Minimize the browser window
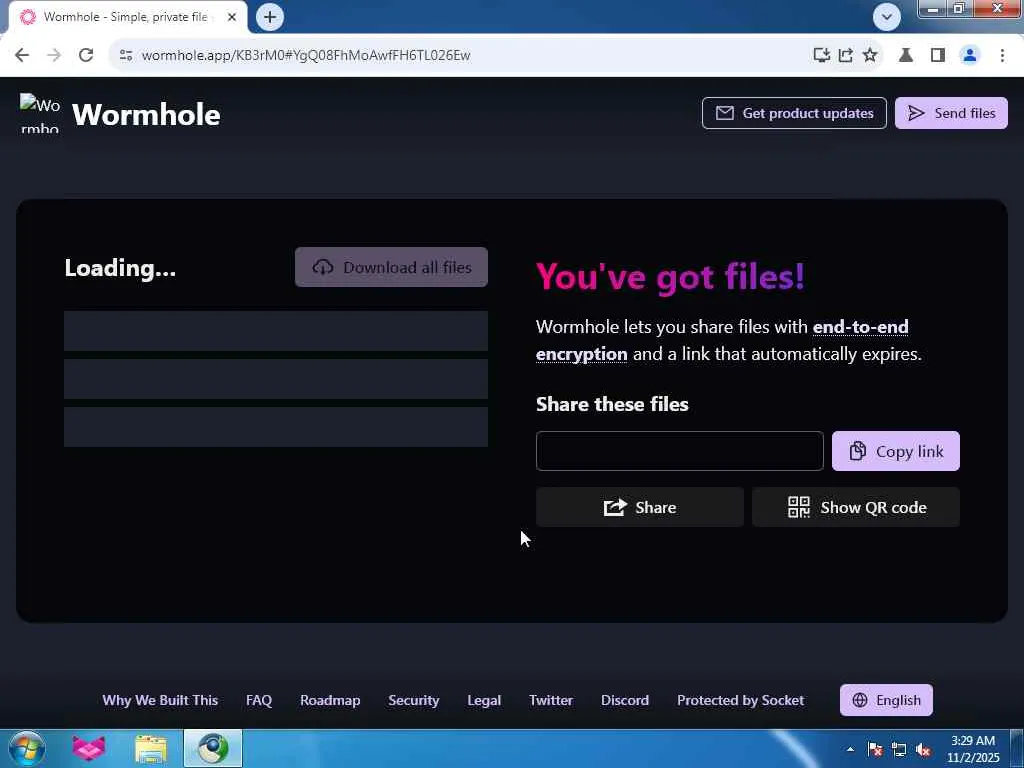This screenshot has width=1024, height=768. (x=933, y=8)
